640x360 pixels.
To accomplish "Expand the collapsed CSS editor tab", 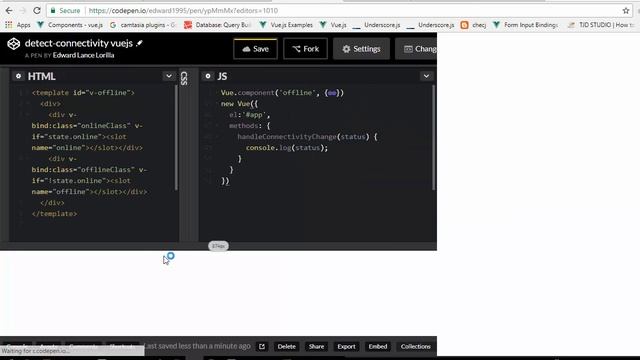I will coord(184,78).
